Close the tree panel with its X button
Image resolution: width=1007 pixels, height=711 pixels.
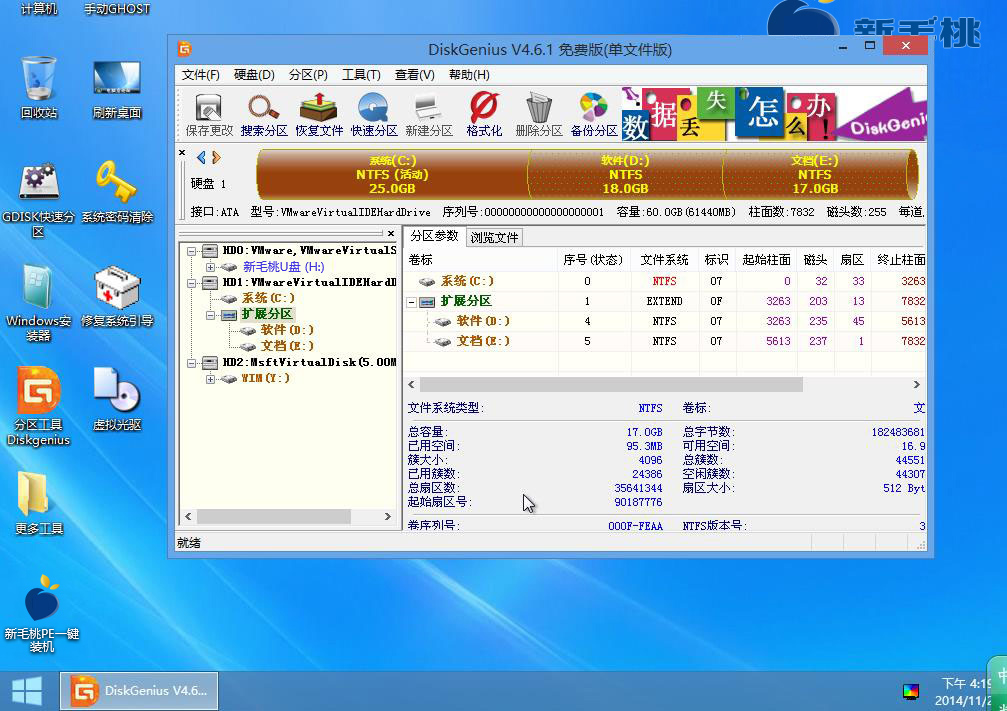(390, 233)
